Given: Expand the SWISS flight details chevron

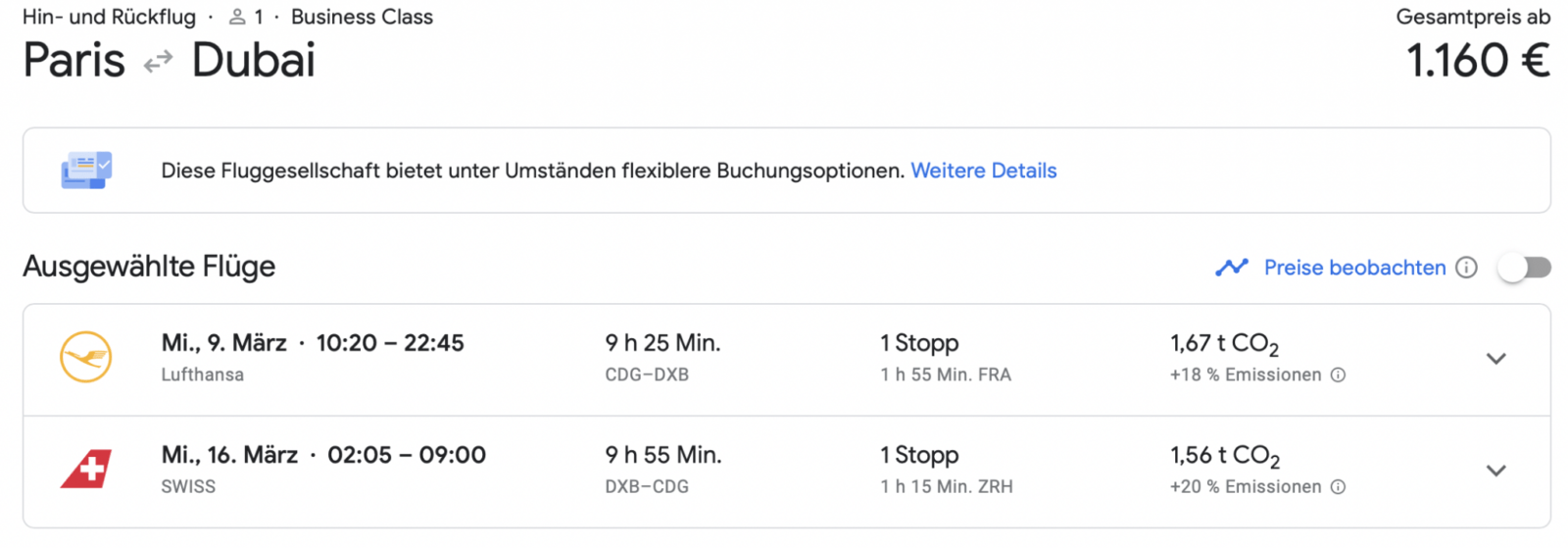Looking at the screenshot, I should tap(1495, 471).
